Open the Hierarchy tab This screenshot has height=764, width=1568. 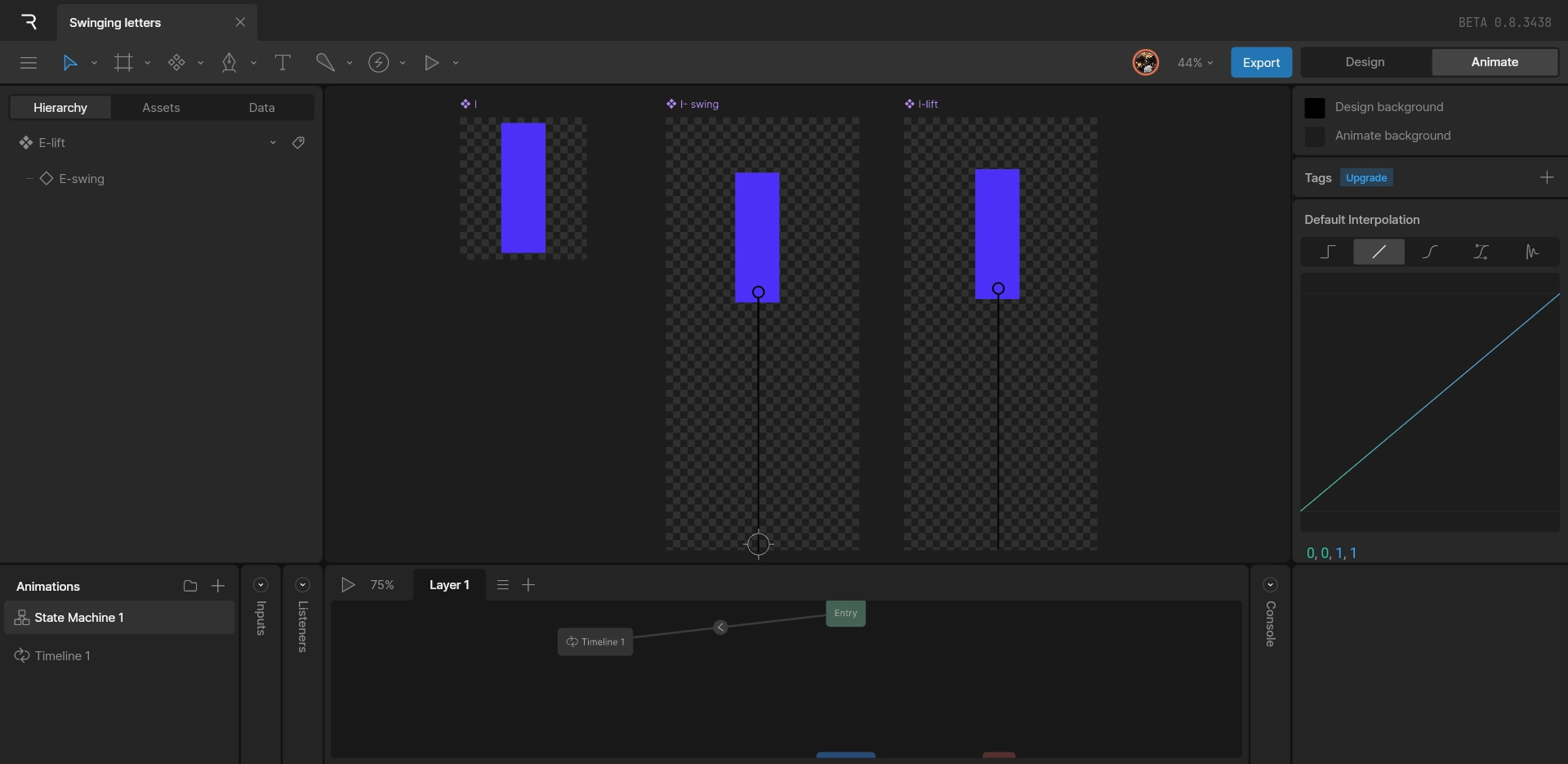(60, 108)
